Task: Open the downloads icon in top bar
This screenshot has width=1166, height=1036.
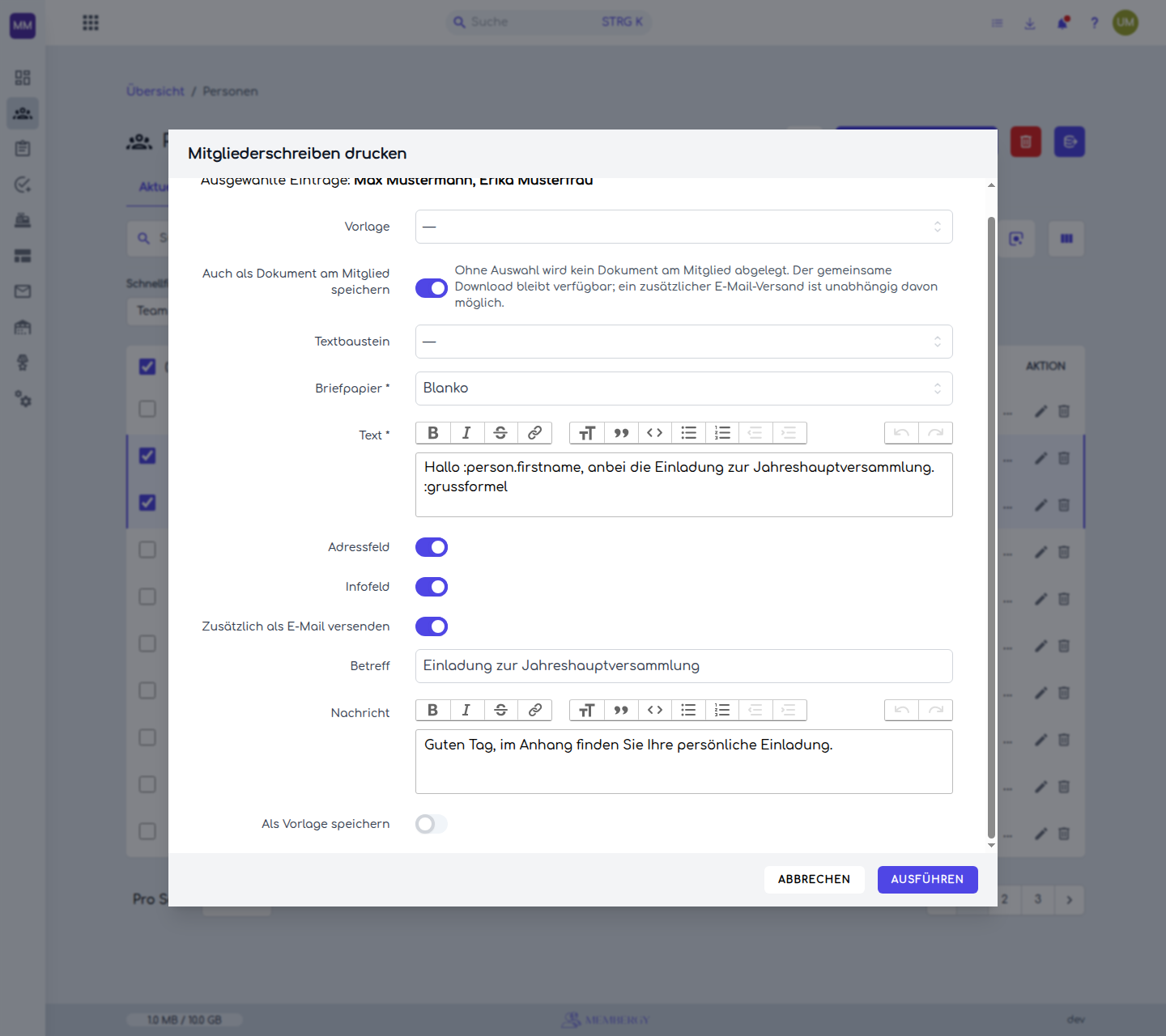Action: (1030, 23)
